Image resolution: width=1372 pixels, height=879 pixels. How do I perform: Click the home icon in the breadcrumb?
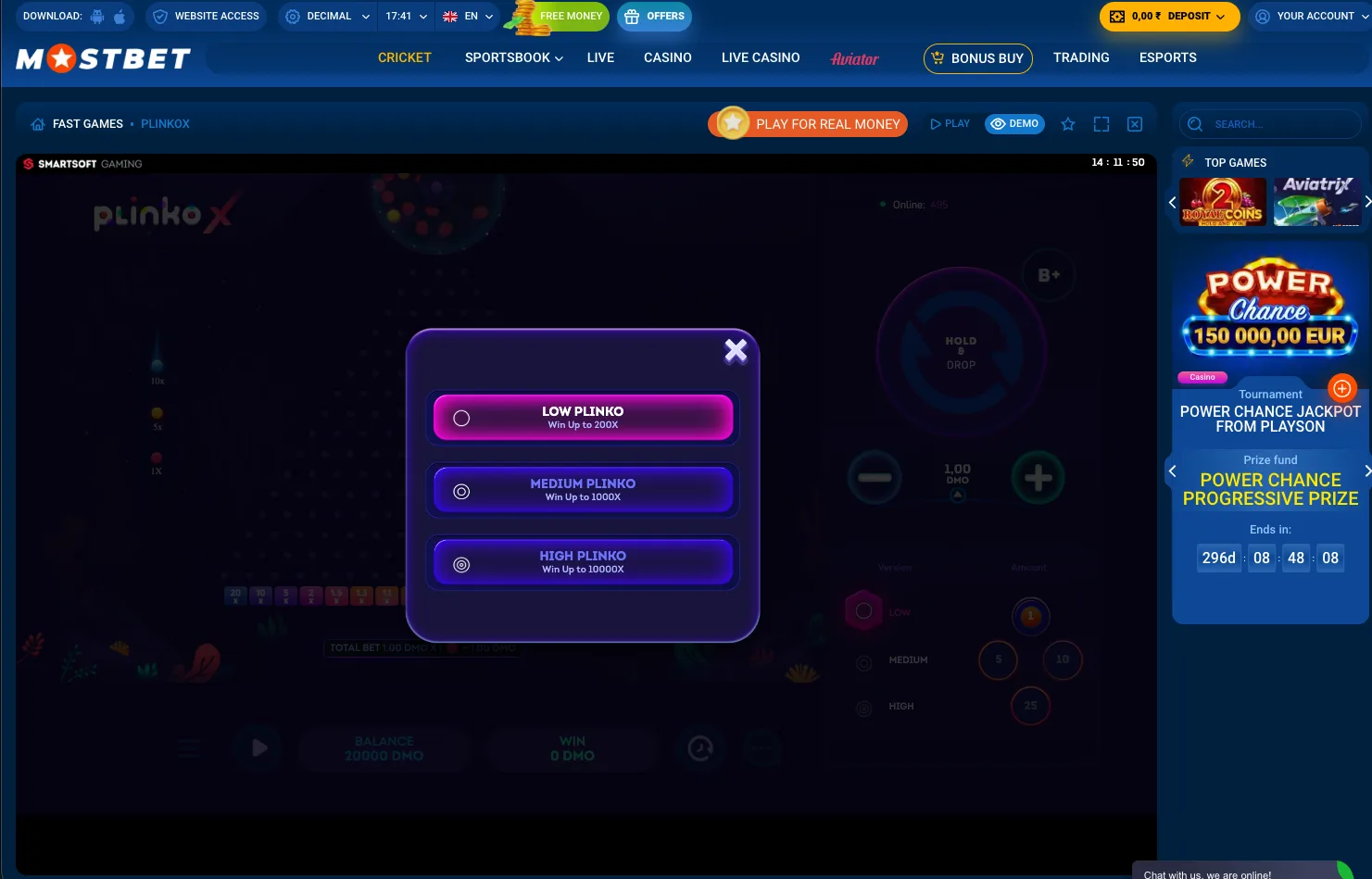[38, 124]
